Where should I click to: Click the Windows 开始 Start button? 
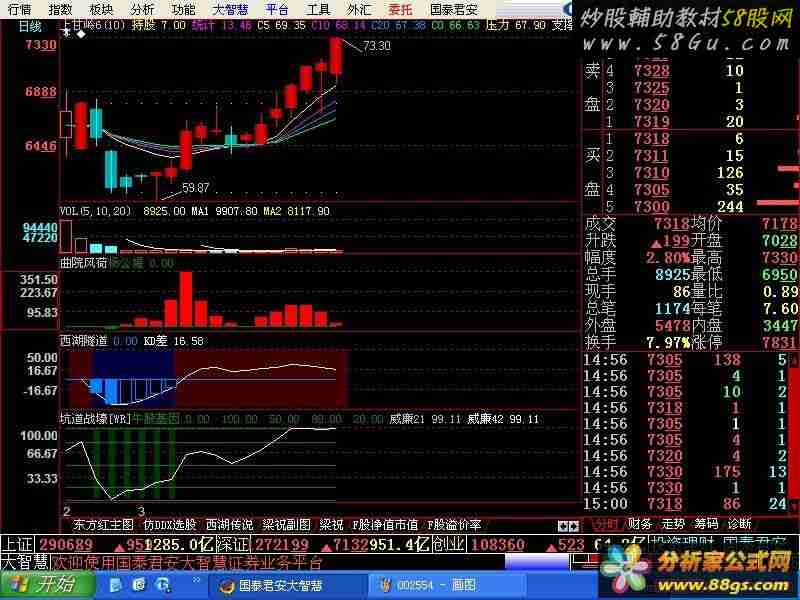(48, 585)
